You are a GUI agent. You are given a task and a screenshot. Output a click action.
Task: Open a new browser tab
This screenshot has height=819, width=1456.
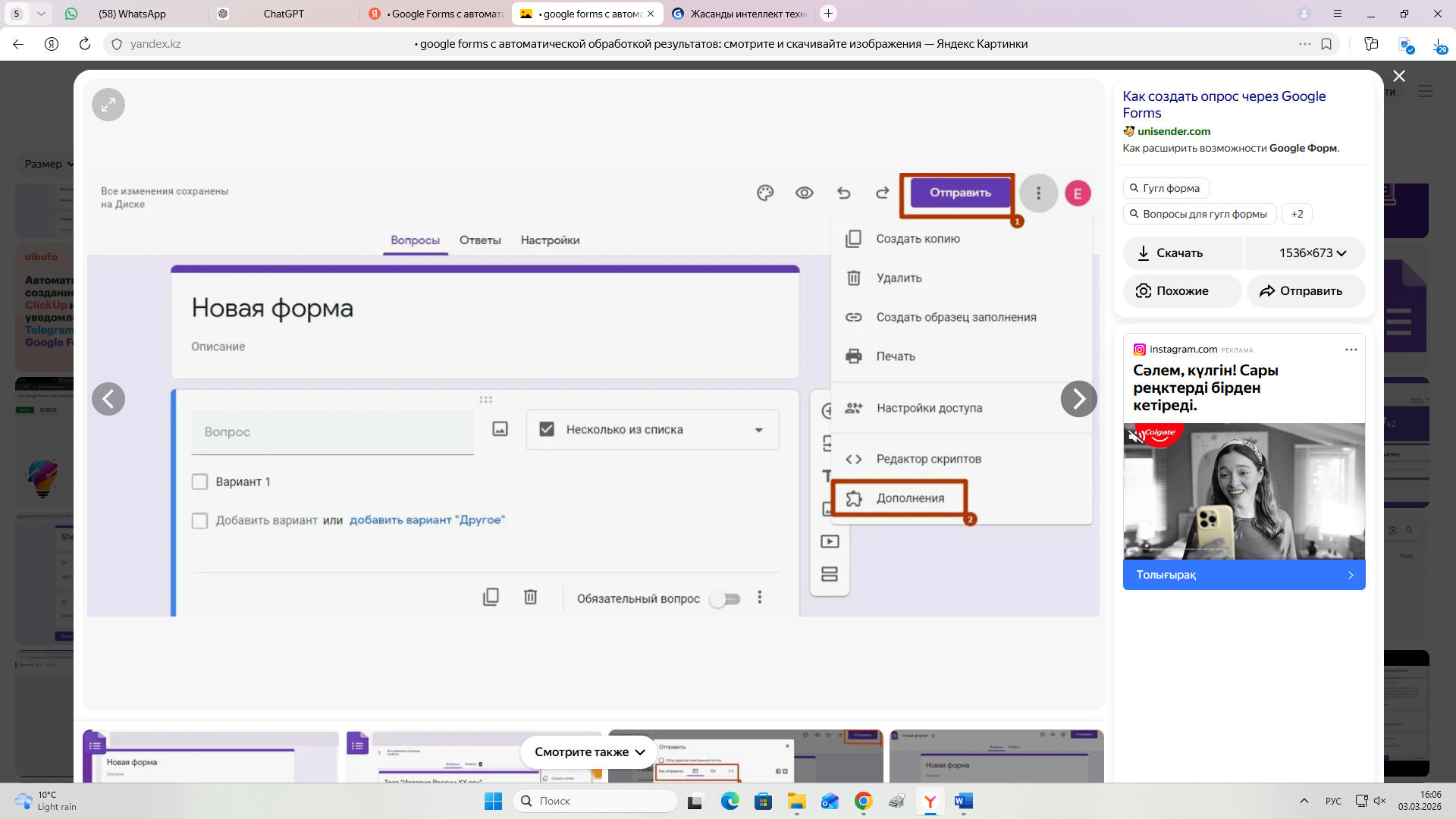click(828, 14)
